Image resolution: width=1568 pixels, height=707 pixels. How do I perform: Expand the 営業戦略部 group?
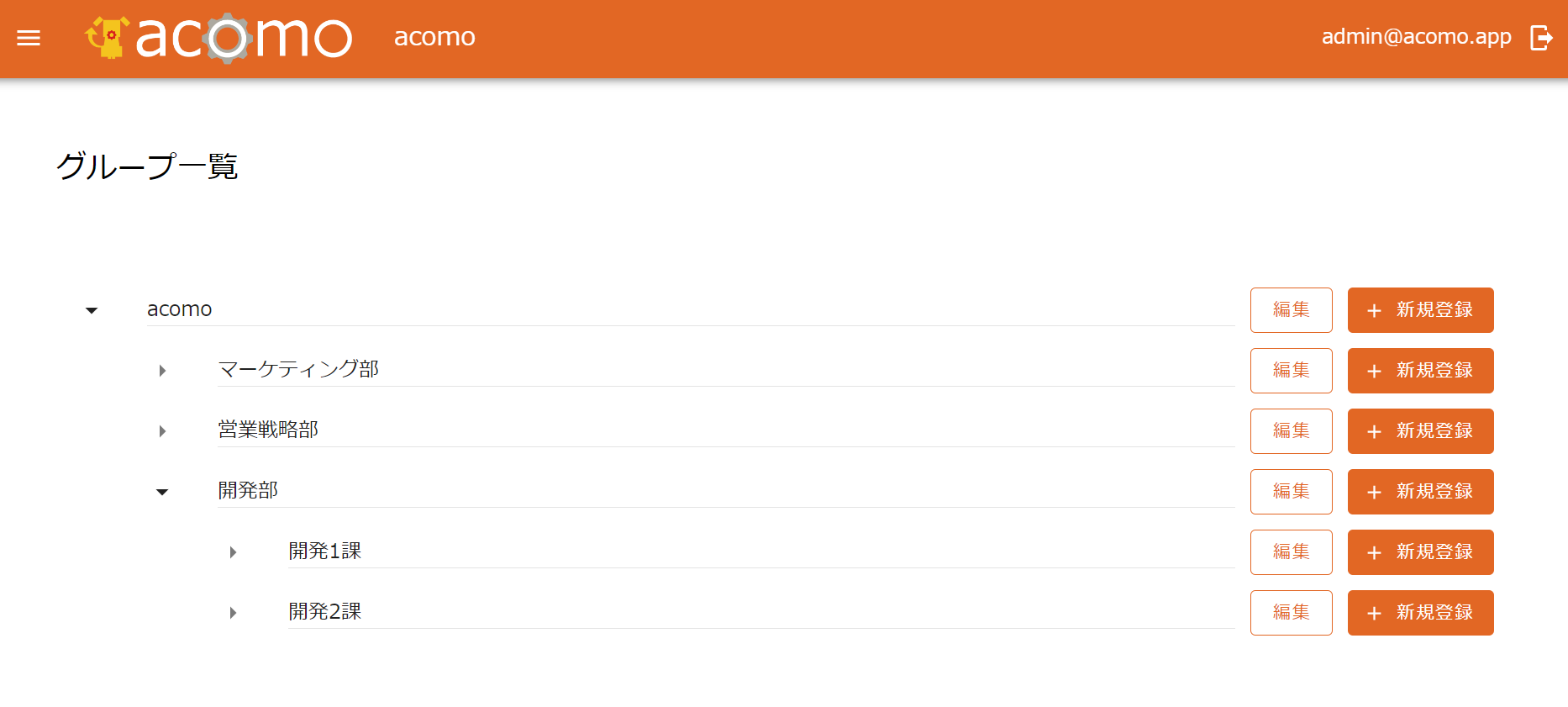(162, 431)
